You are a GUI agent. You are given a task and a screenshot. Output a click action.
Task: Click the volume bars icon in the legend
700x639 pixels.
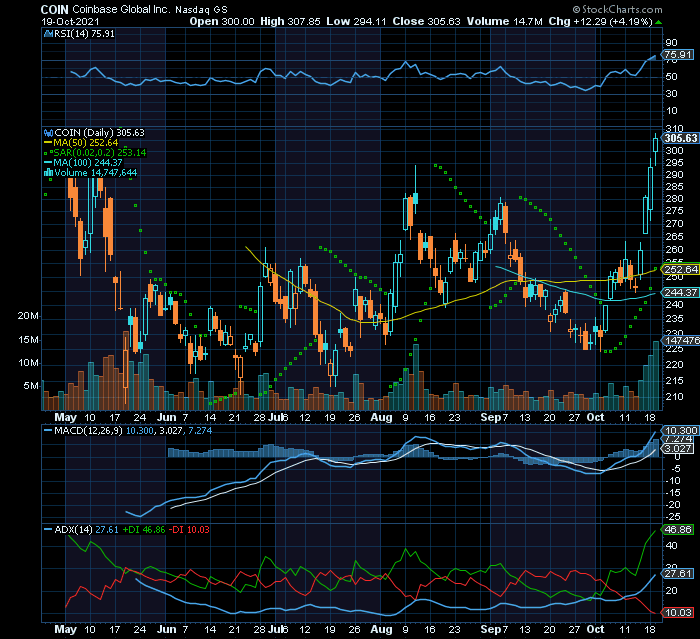click(49, 173)
